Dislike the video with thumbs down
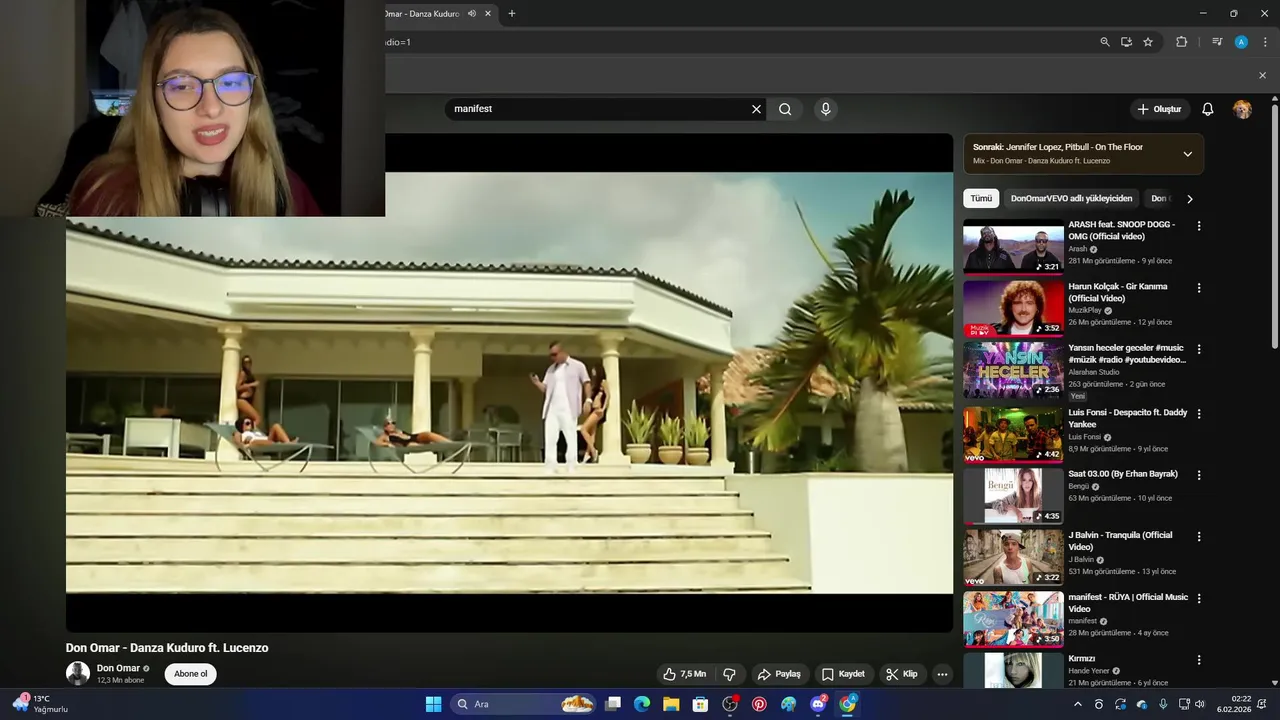 point(730,674)
